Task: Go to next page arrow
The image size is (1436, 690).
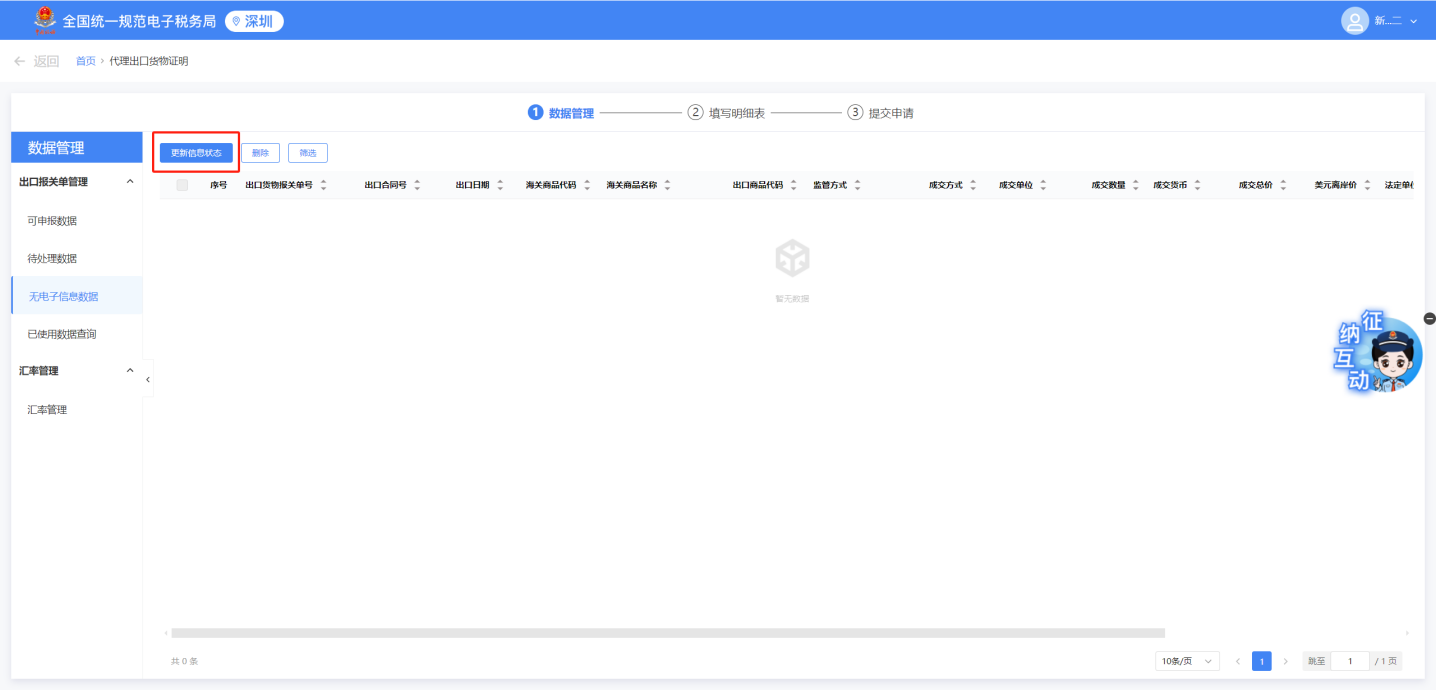Action: point(1285,661)
